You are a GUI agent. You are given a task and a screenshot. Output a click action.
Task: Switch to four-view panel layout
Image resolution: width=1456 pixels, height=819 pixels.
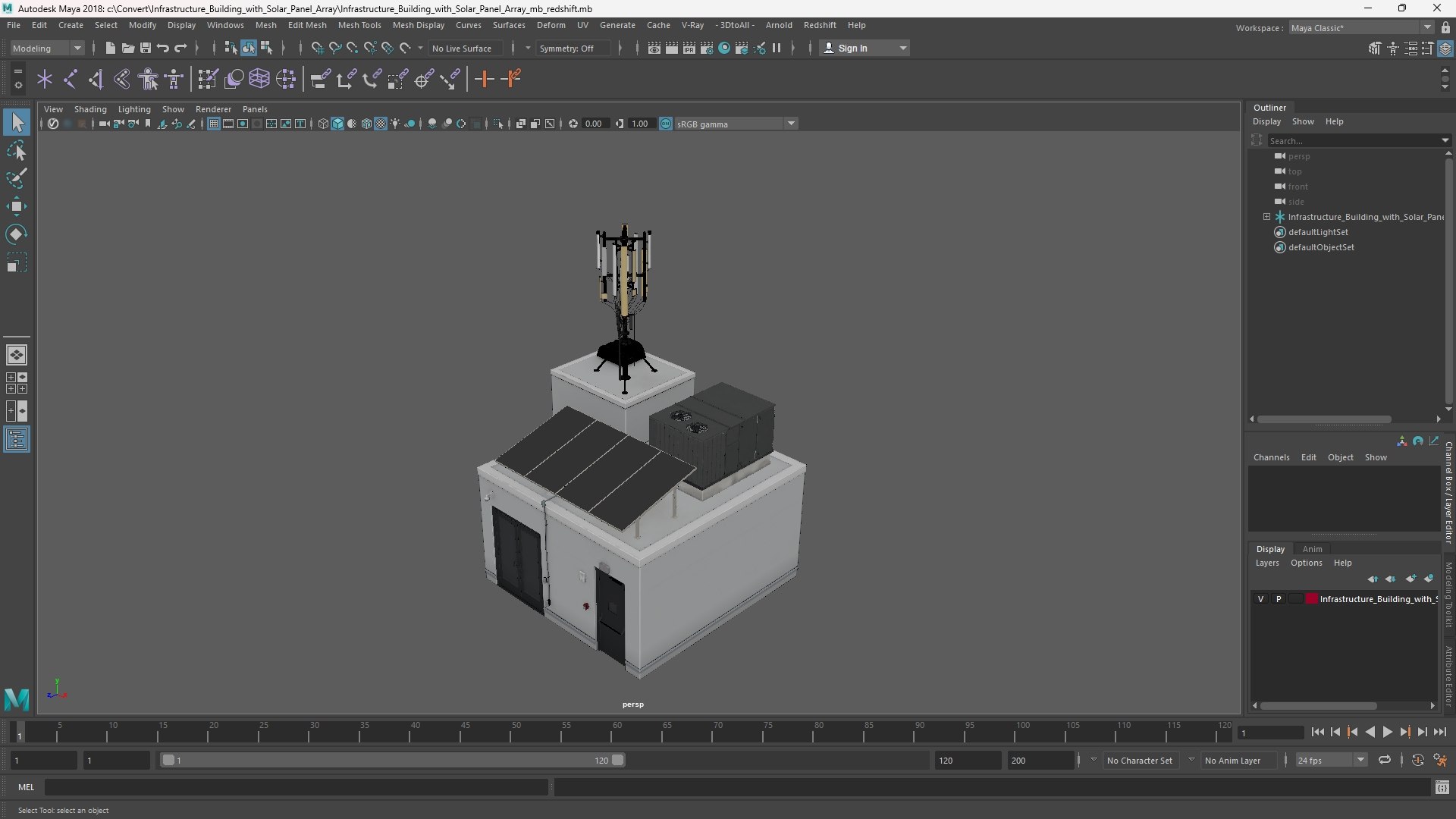pyautogui.click(x=17, y=383)
